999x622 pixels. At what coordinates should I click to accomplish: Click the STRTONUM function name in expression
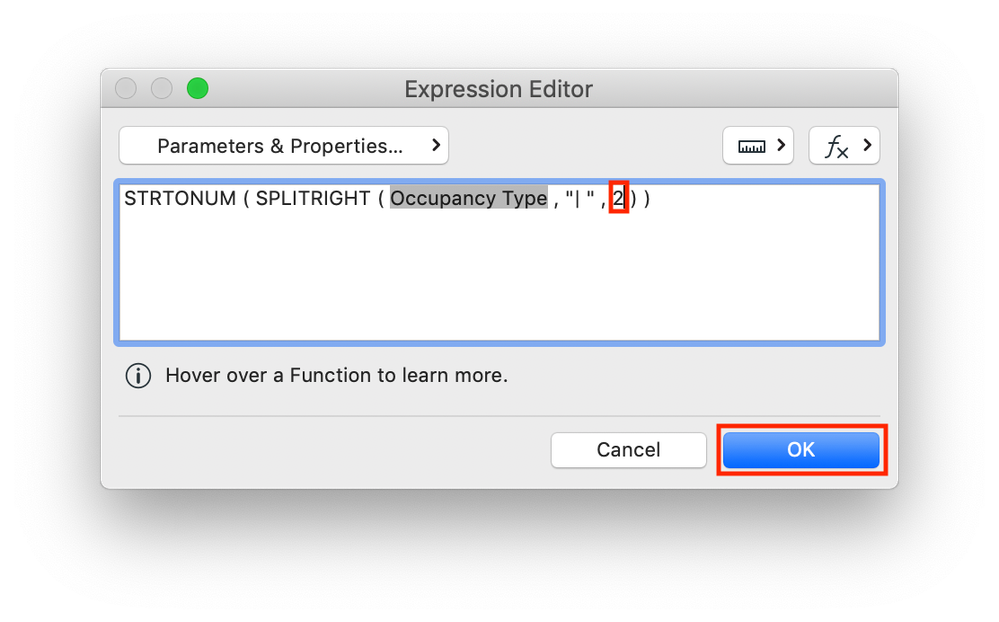tap(177, 198)
